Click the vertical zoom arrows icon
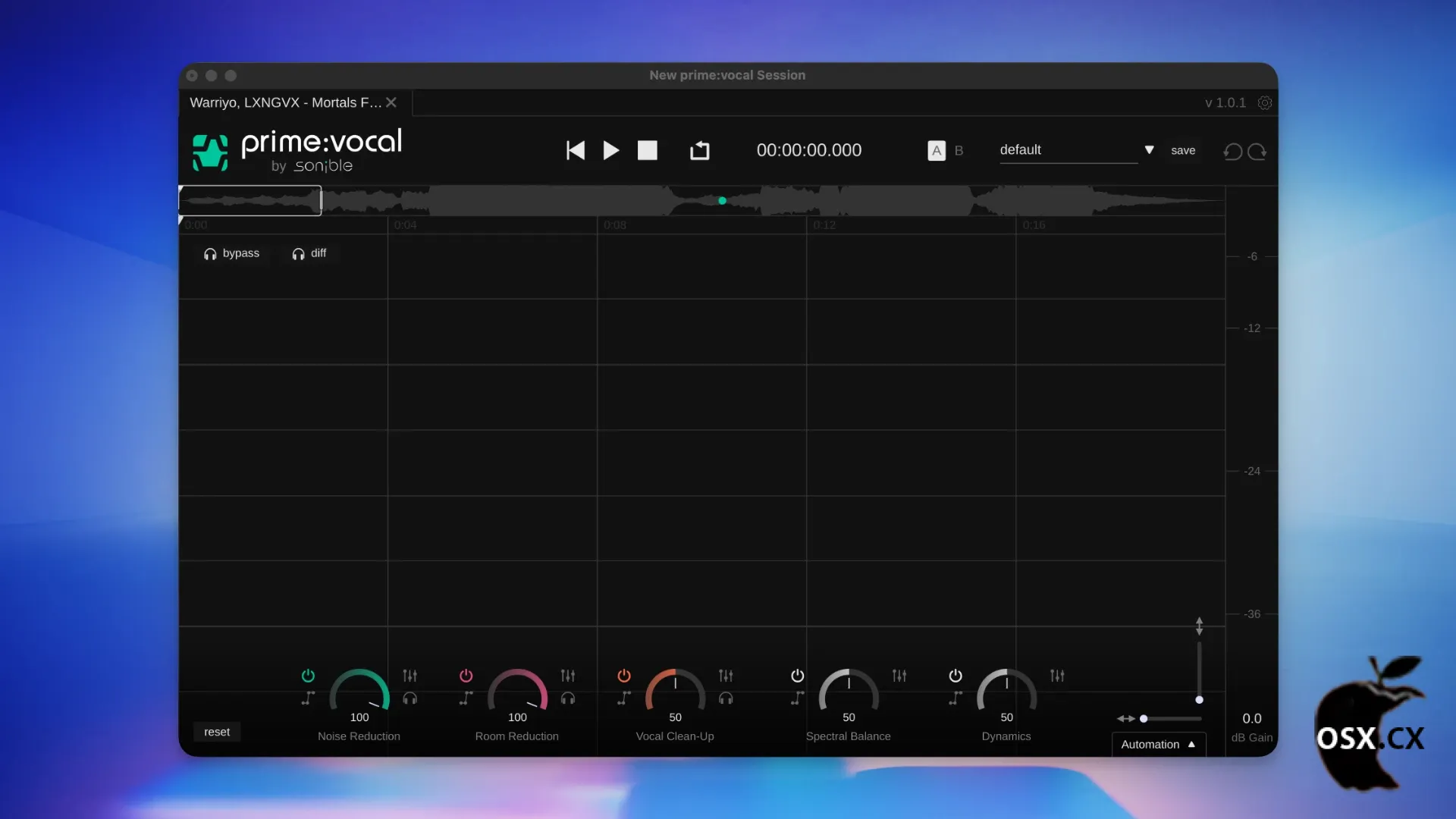The width and height of the screenshot is (1456, 819). [1199, 626]
